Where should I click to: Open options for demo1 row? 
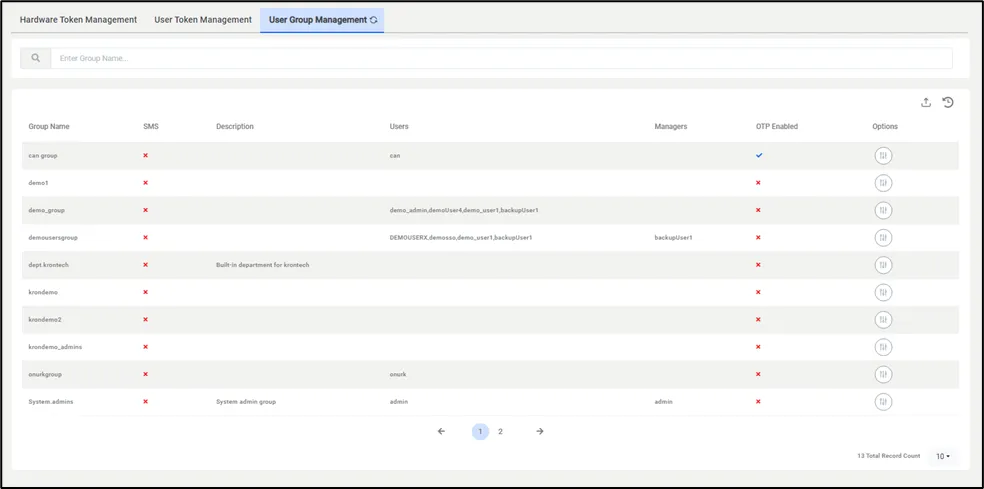click(x=883, y=183)
